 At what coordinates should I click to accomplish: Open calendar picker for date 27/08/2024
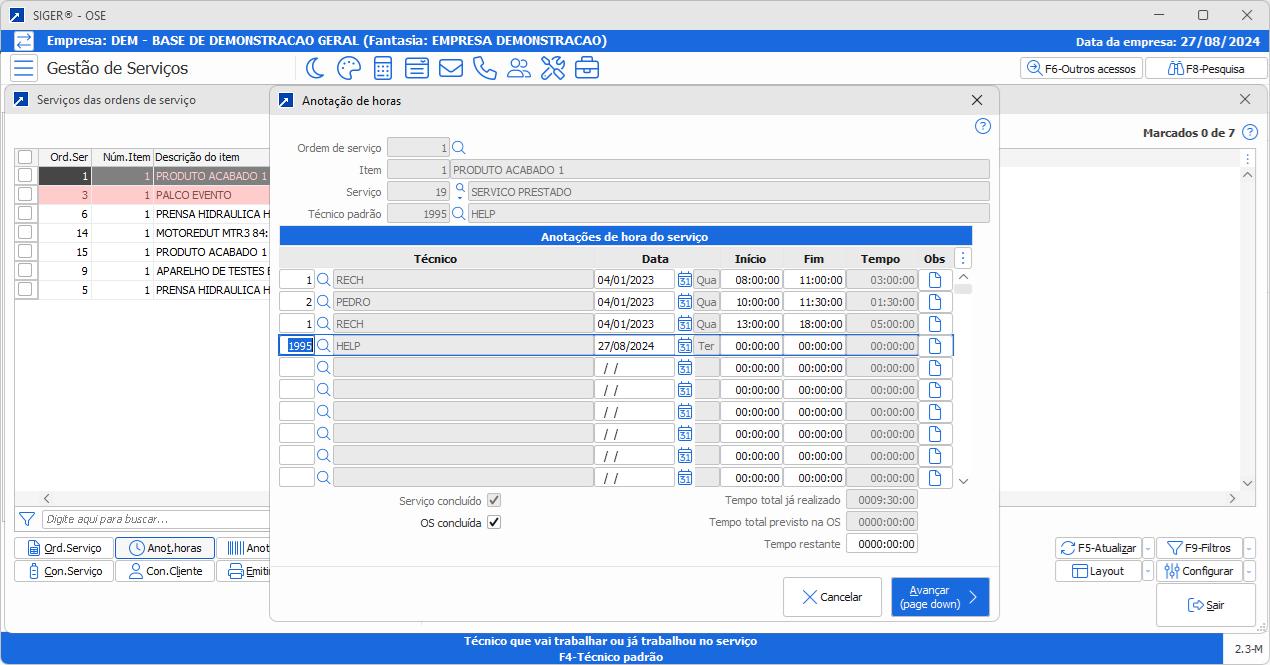click(685, 346)
